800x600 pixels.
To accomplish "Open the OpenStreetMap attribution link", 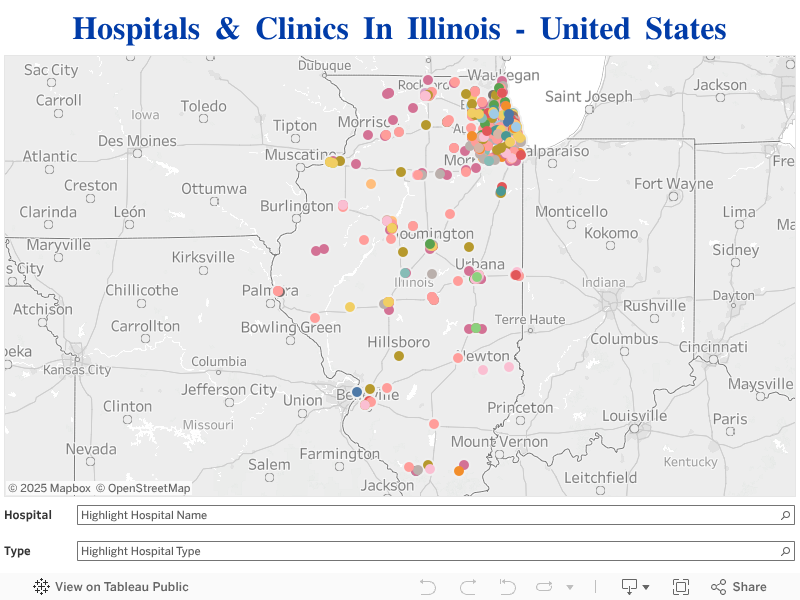I will [x=143, y=488].
